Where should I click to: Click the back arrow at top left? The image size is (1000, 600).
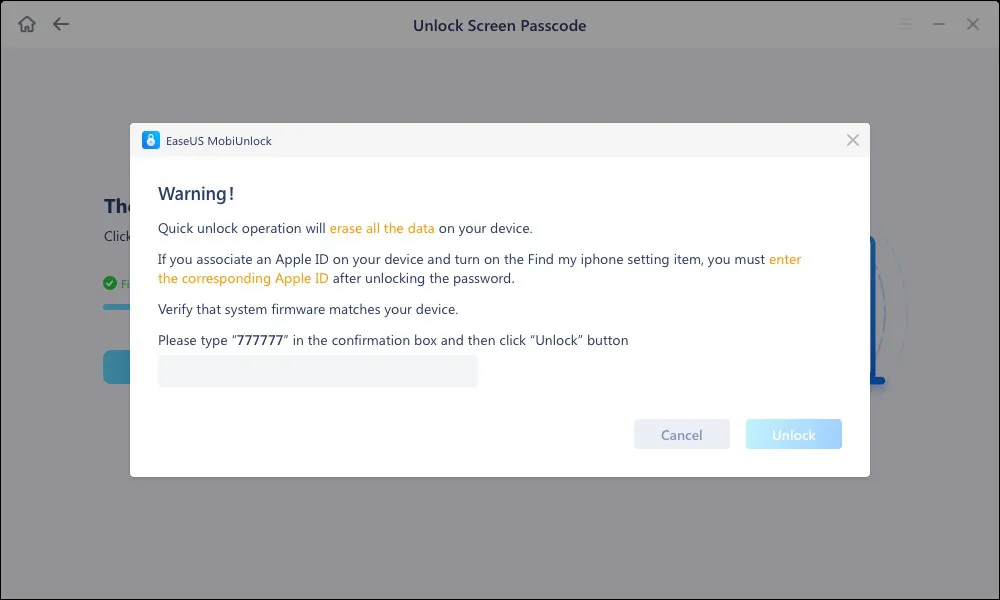point(60,23)
